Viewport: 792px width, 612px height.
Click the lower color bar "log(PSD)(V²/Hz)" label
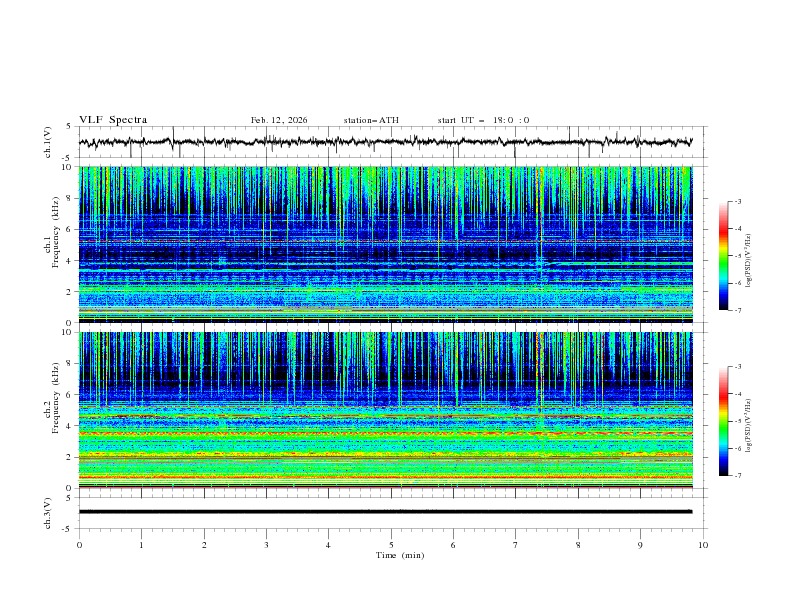pos(749,426)
